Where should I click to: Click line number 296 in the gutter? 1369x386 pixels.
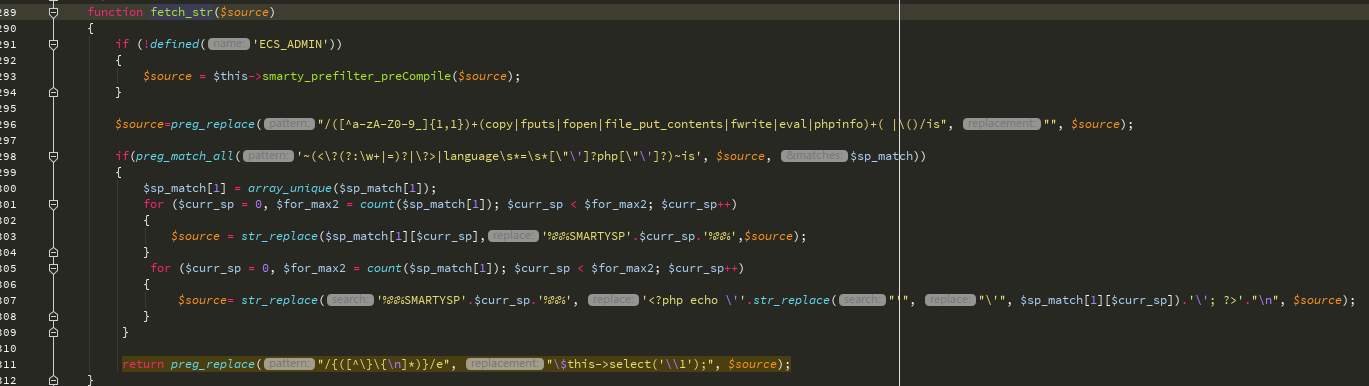[8, 124]
